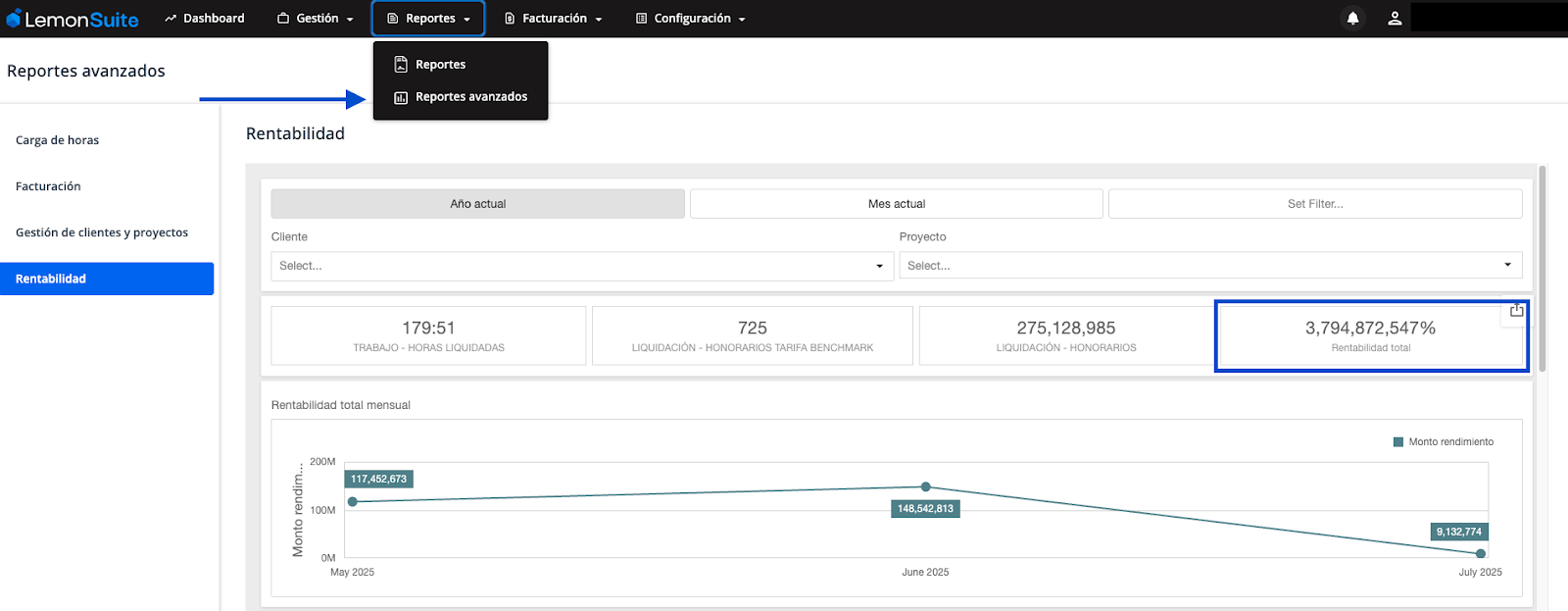The image size is (1568, 611).
Task: Click the report vertical scrollbar
Action: (x=1543, y=270)
